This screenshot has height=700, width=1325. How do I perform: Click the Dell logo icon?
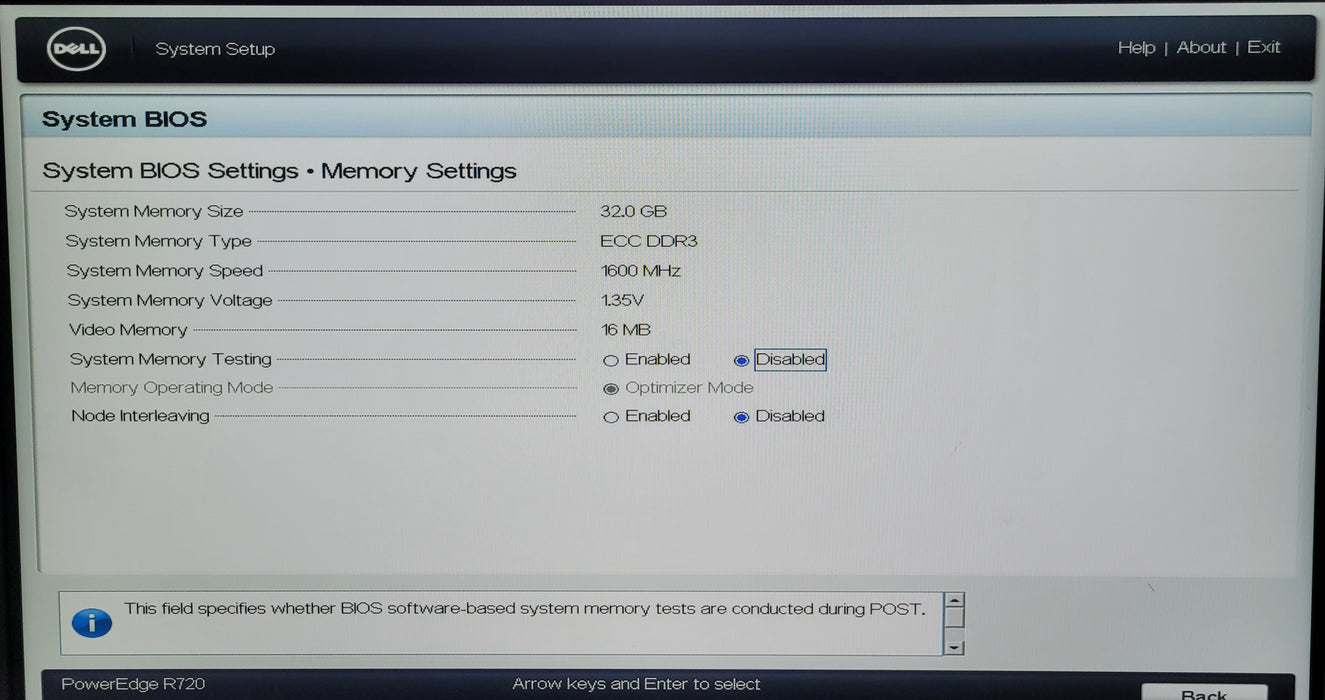[x=76, y=48]
